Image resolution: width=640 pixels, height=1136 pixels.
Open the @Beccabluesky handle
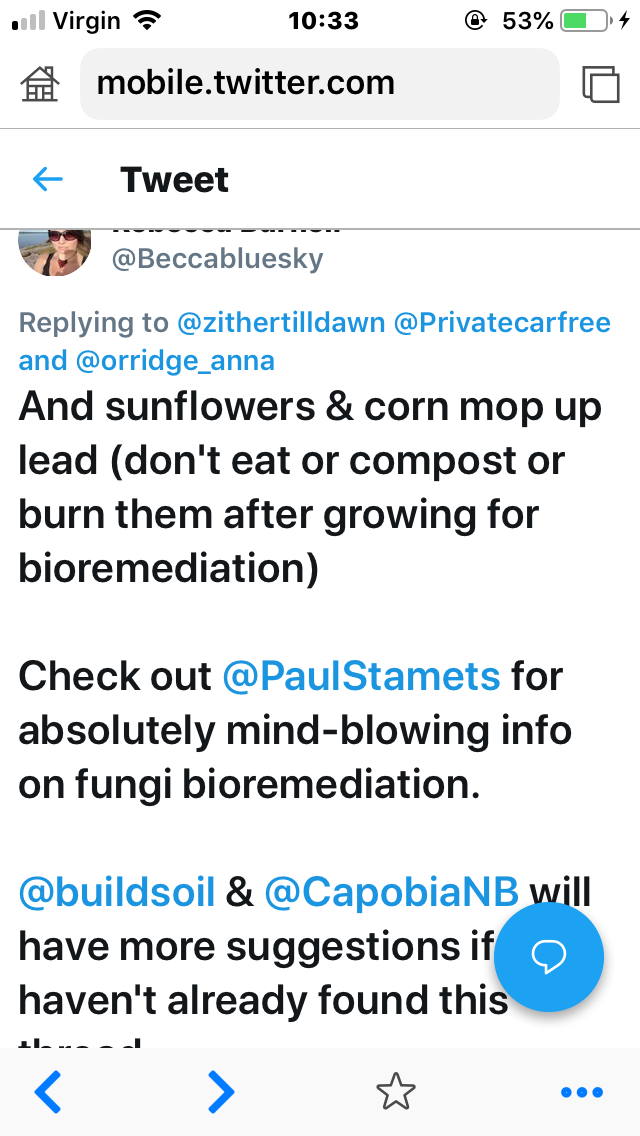pyautogui.click(x=217, y=259)
